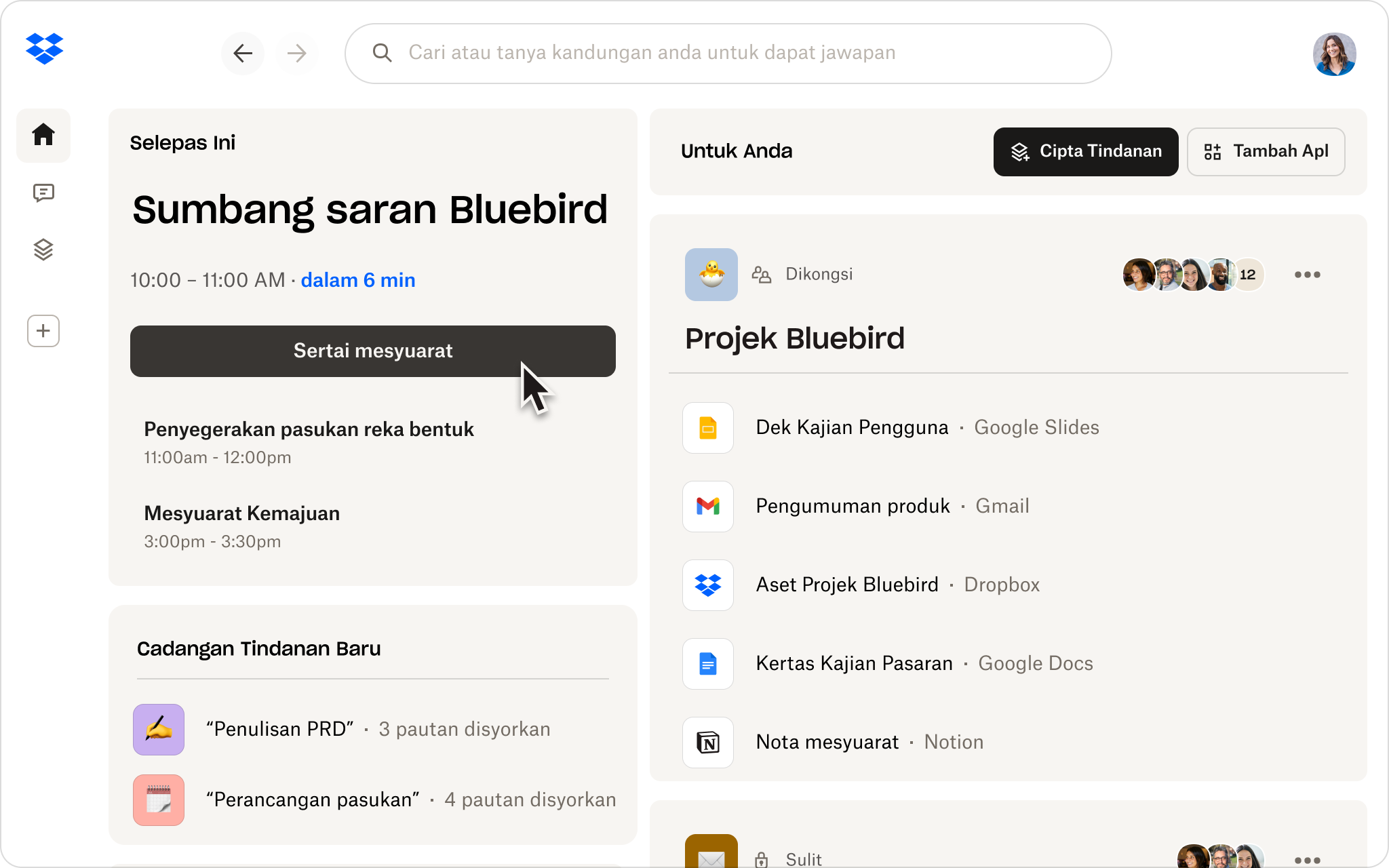Screen dimensions: 1389x868
Task: Click the Dropbox logo
Action: (44, 49)
